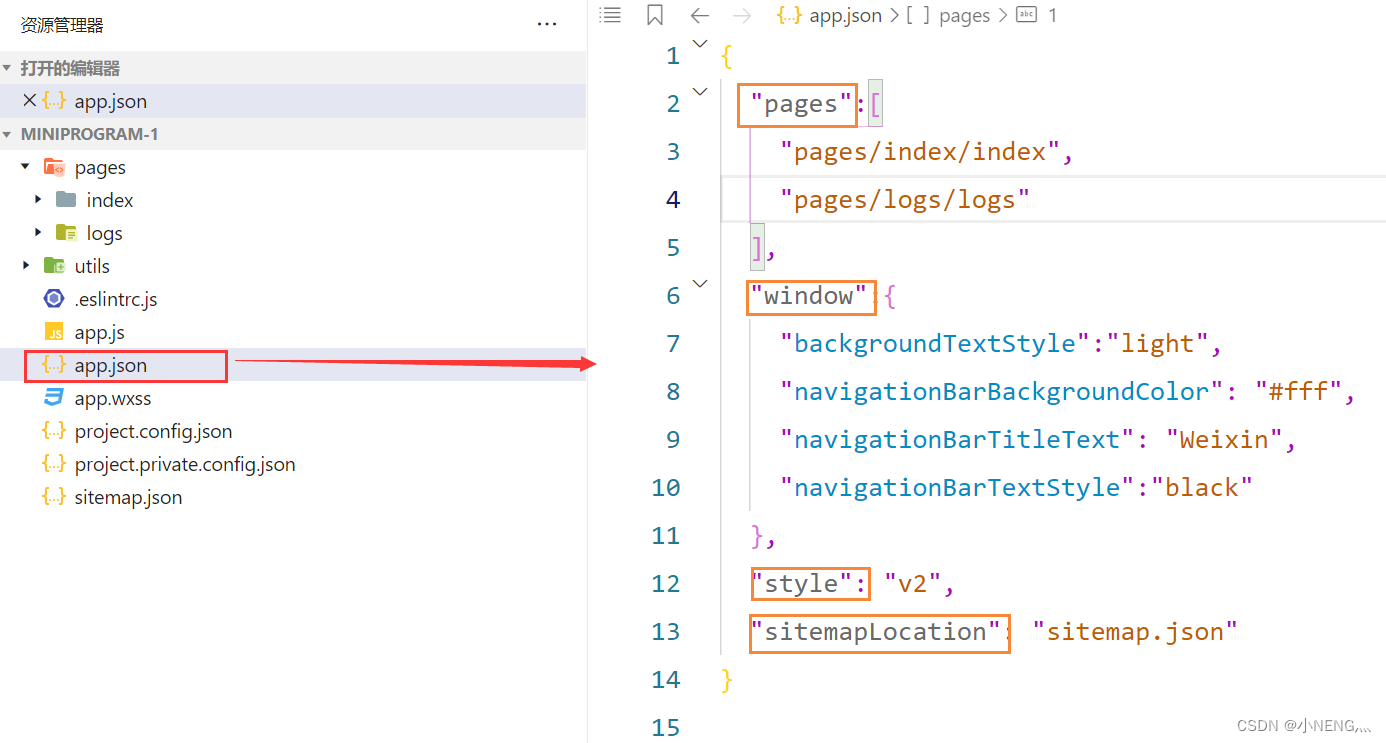The image size is (1386, 743).
Task: Click the "#fff" color value
Action: pyautogui.click(x=1299, y=392)
